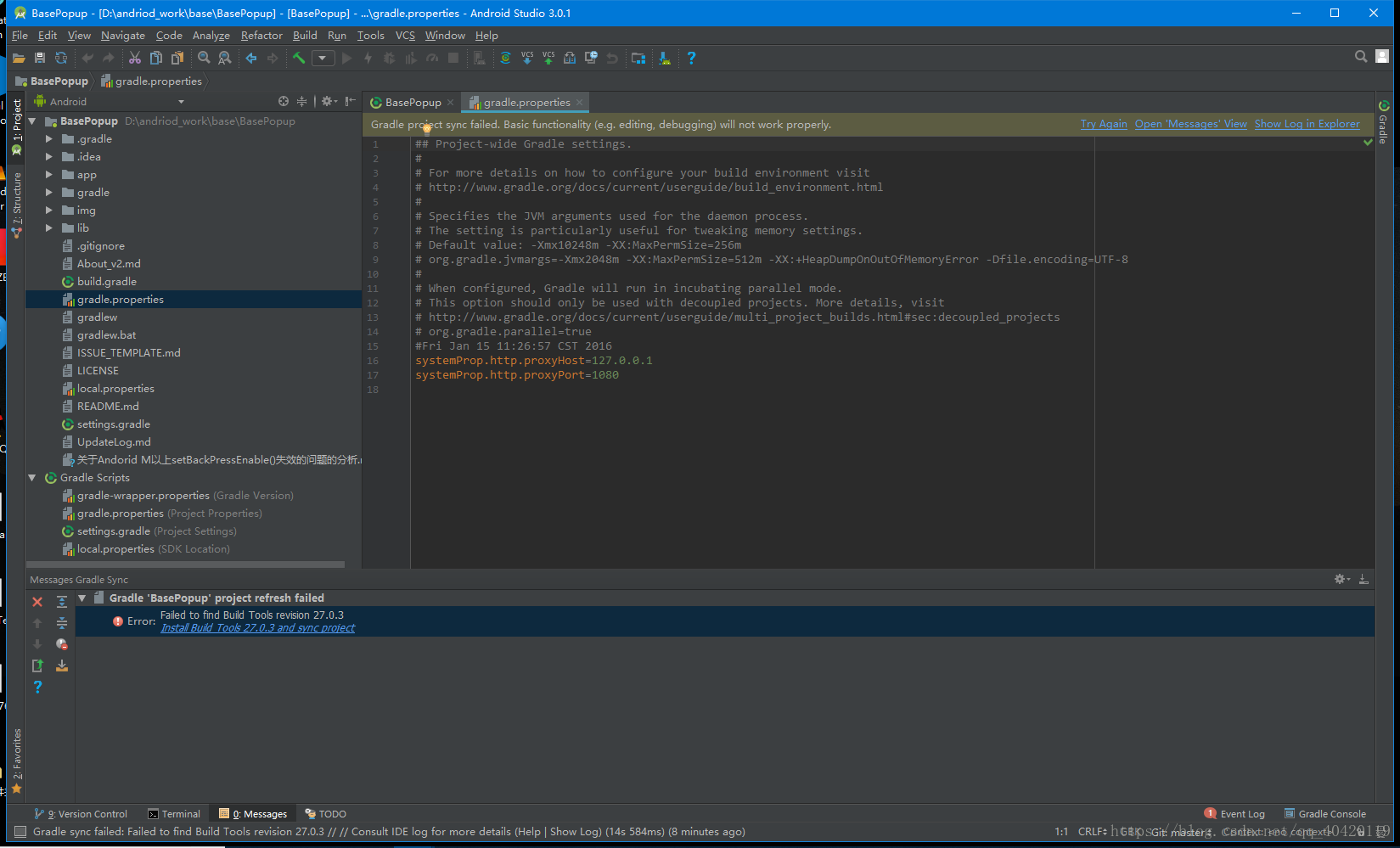This screenshot has width=1400, height=848.
Task: Open the Navigate menu
Action: [x=123, y=36]
